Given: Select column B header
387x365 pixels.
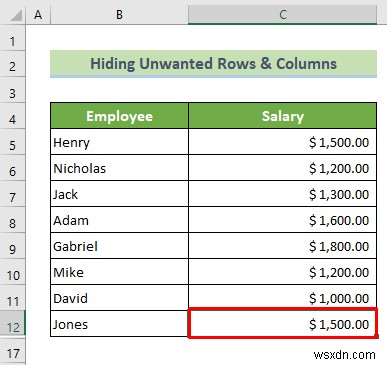Looking at the screenshot, I should [x=119, y=15].
